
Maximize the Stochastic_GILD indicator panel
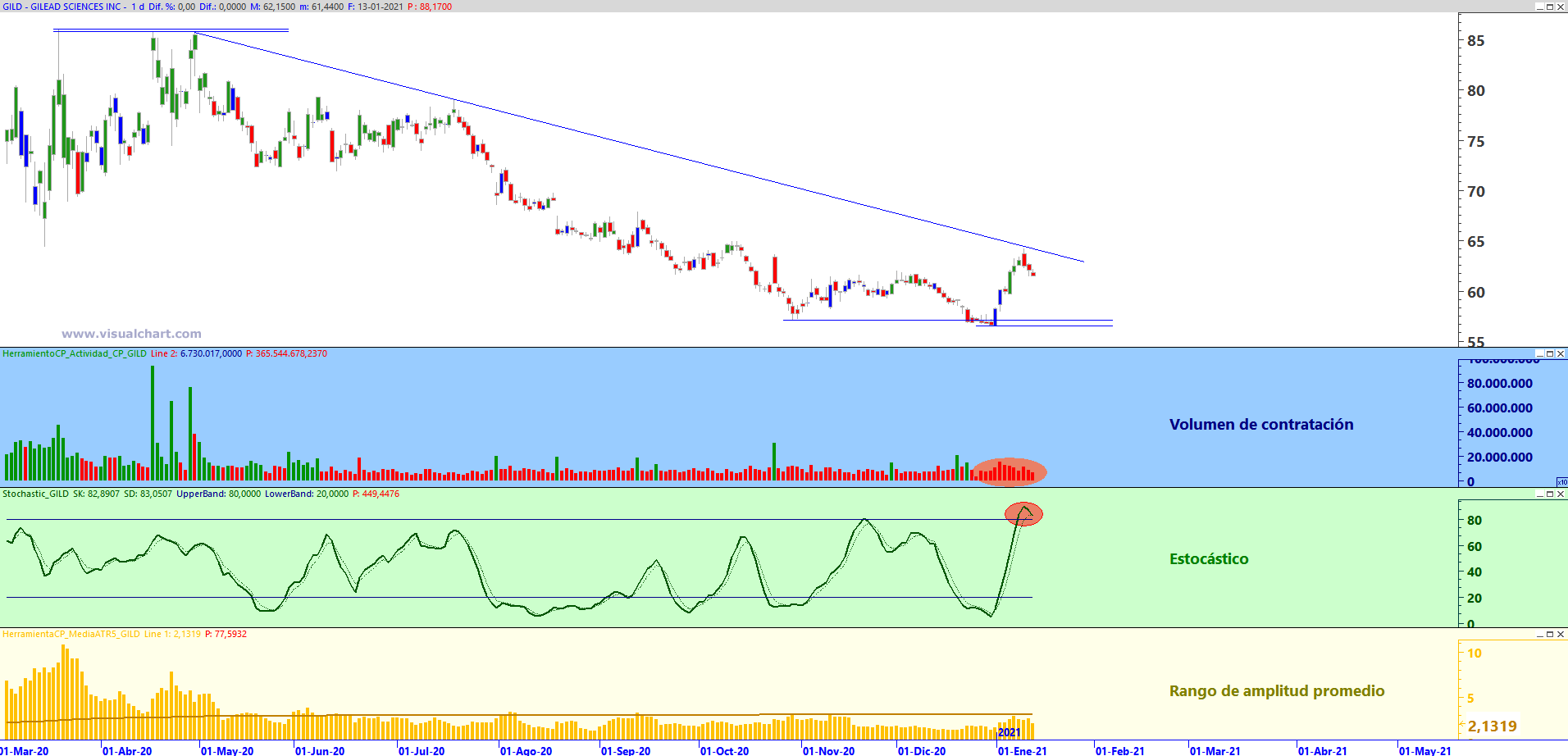[x=1550, y=494]
